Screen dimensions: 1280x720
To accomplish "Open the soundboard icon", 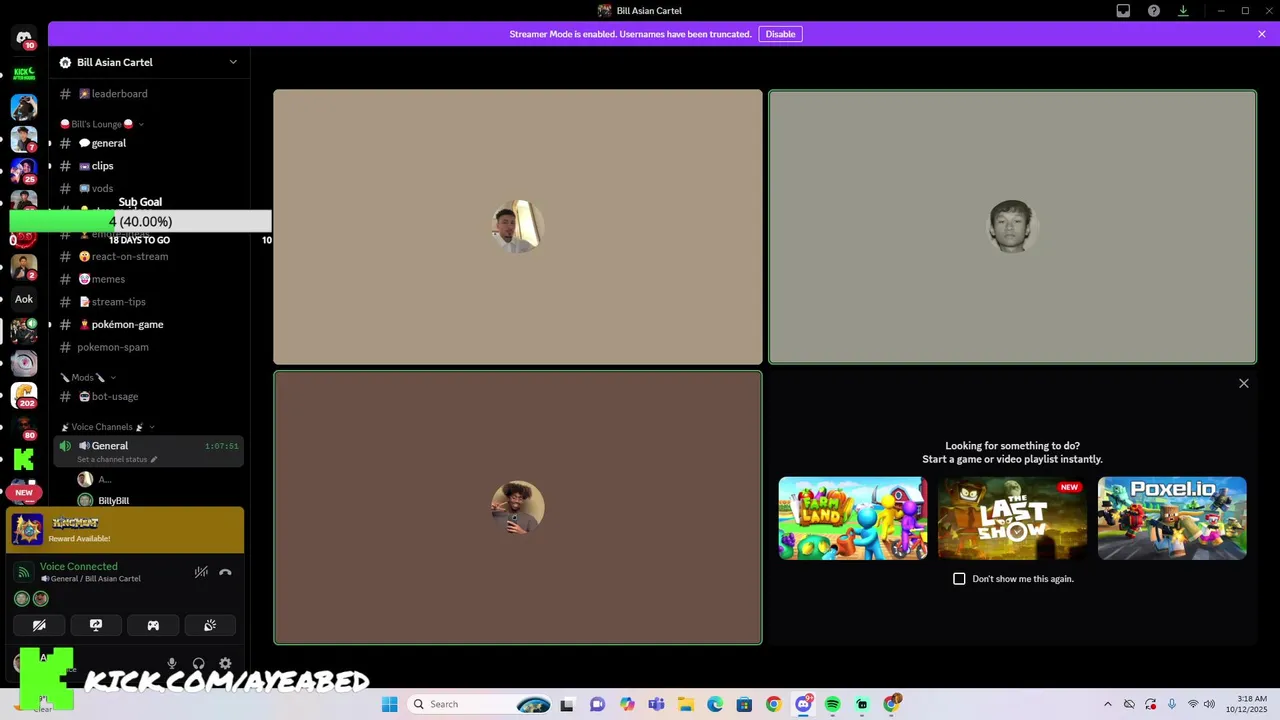I will pos(210,625).
